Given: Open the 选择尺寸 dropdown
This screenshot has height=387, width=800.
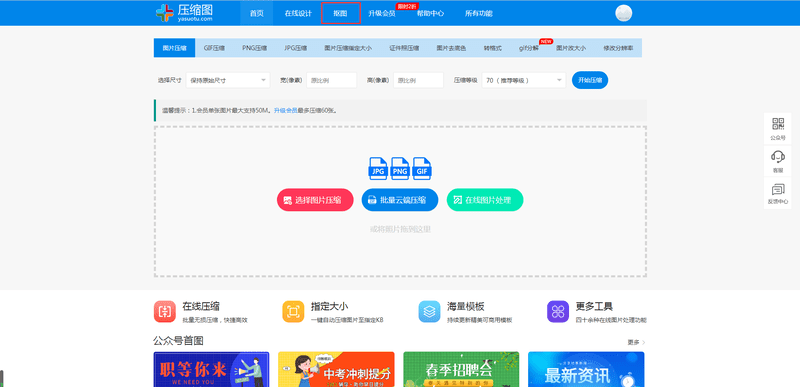Looking at the screenshot, I should point(228,80).
